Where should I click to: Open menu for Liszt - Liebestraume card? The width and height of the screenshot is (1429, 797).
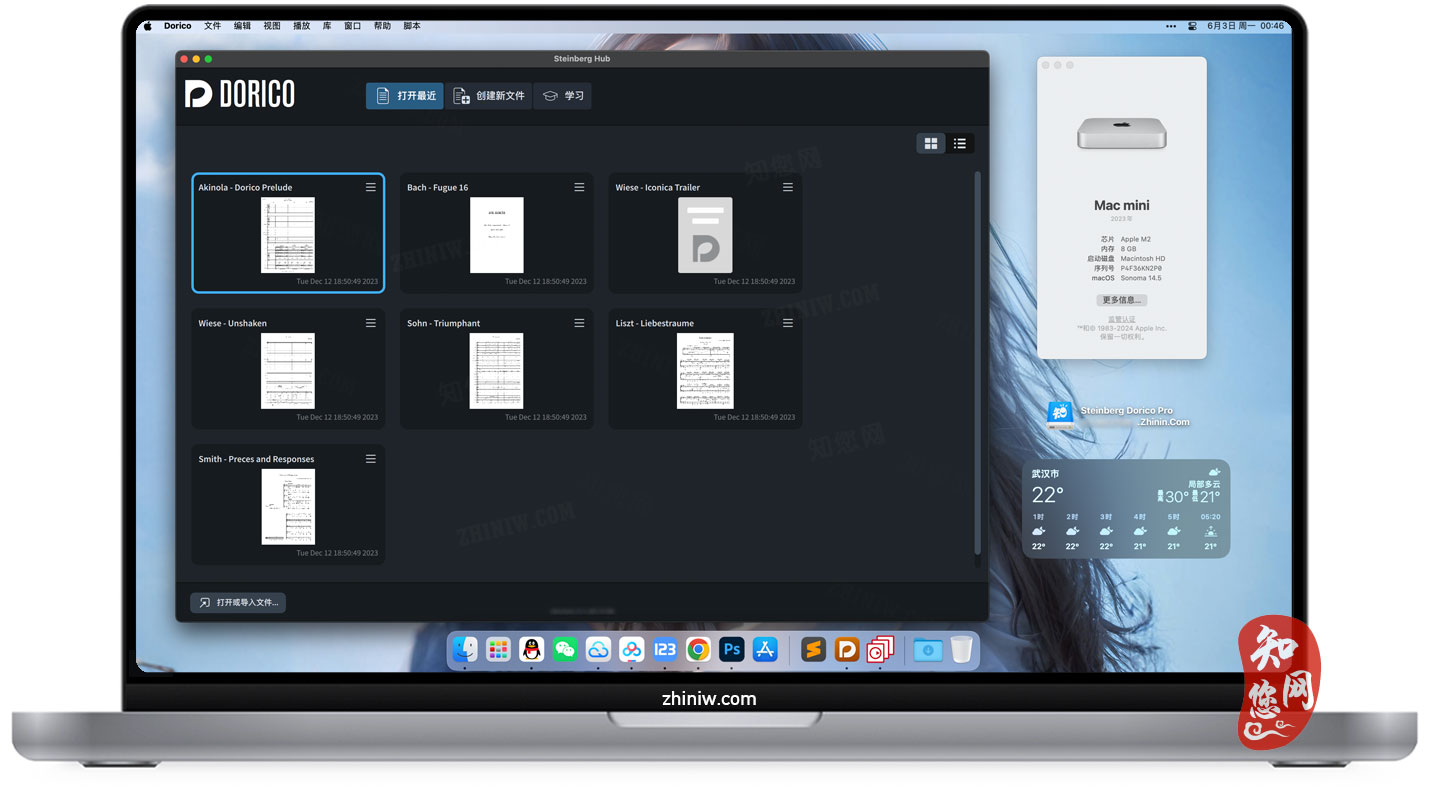(788, 323)
